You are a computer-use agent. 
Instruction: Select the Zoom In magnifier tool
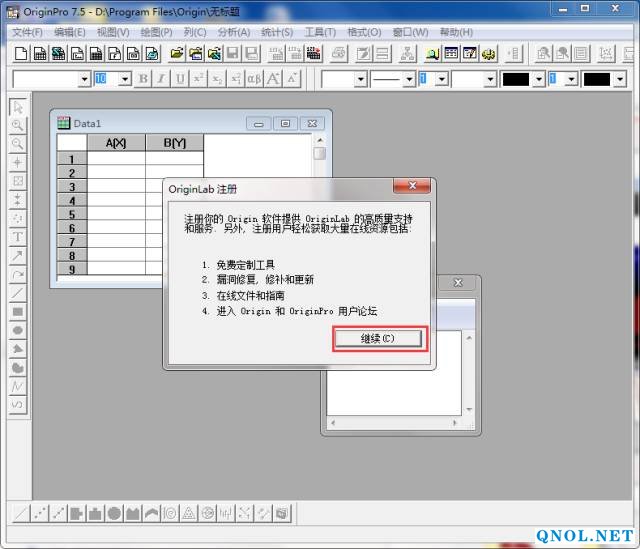17,125
